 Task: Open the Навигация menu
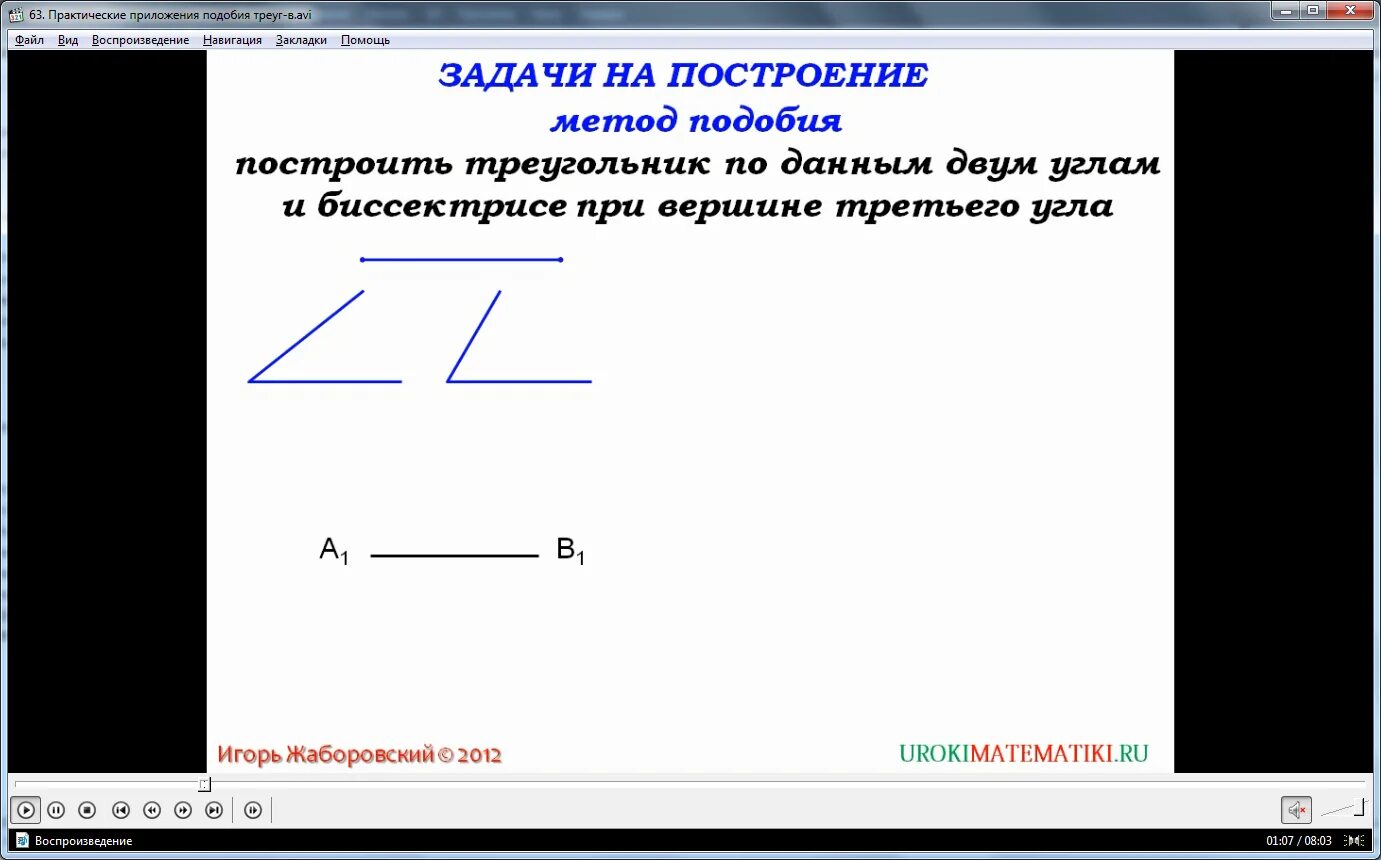coord(232,40)
